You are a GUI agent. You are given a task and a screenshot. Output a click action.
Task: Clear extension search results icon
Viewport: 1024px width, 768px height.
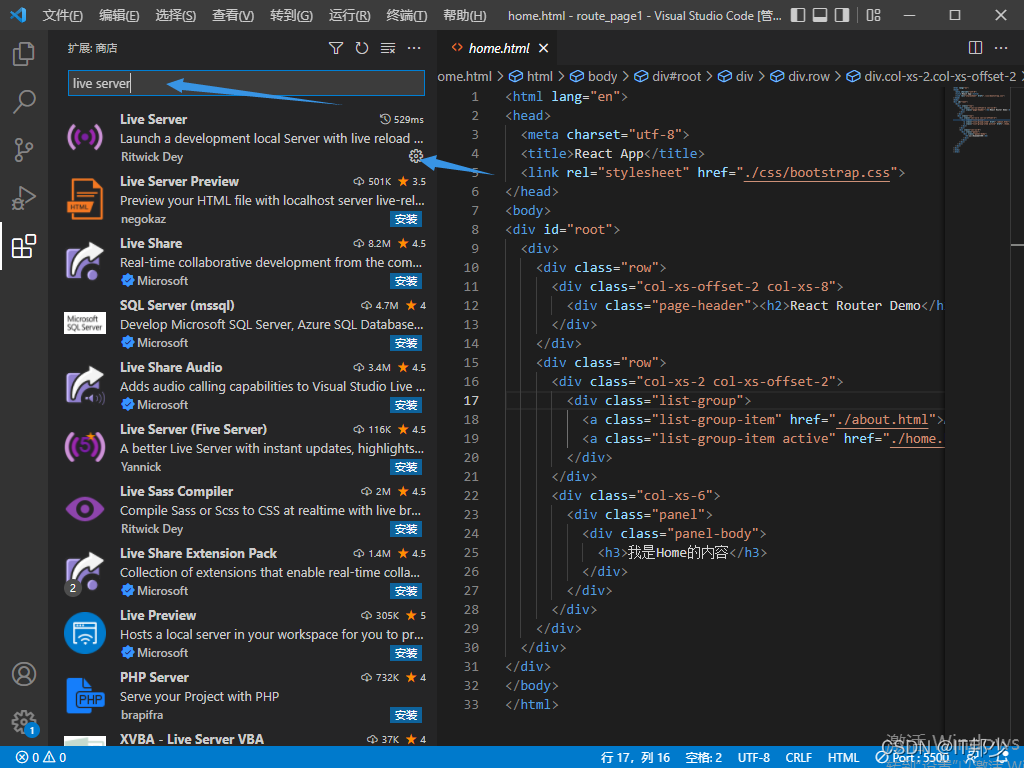coord(388,48)
